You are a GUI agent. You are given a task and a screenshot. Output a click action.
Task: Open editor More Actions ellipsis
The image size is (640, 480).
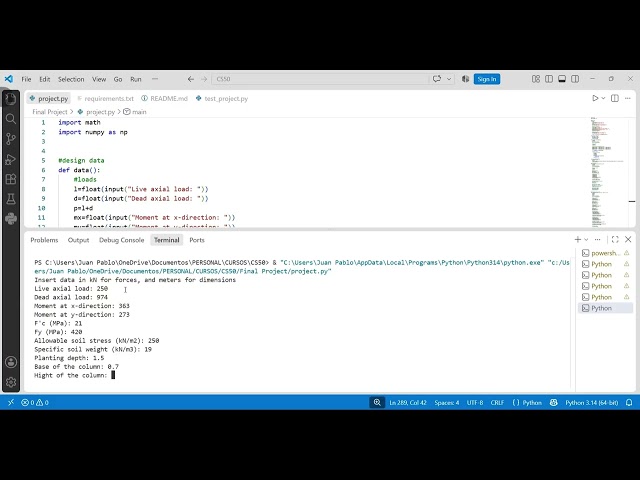(628, 98)
